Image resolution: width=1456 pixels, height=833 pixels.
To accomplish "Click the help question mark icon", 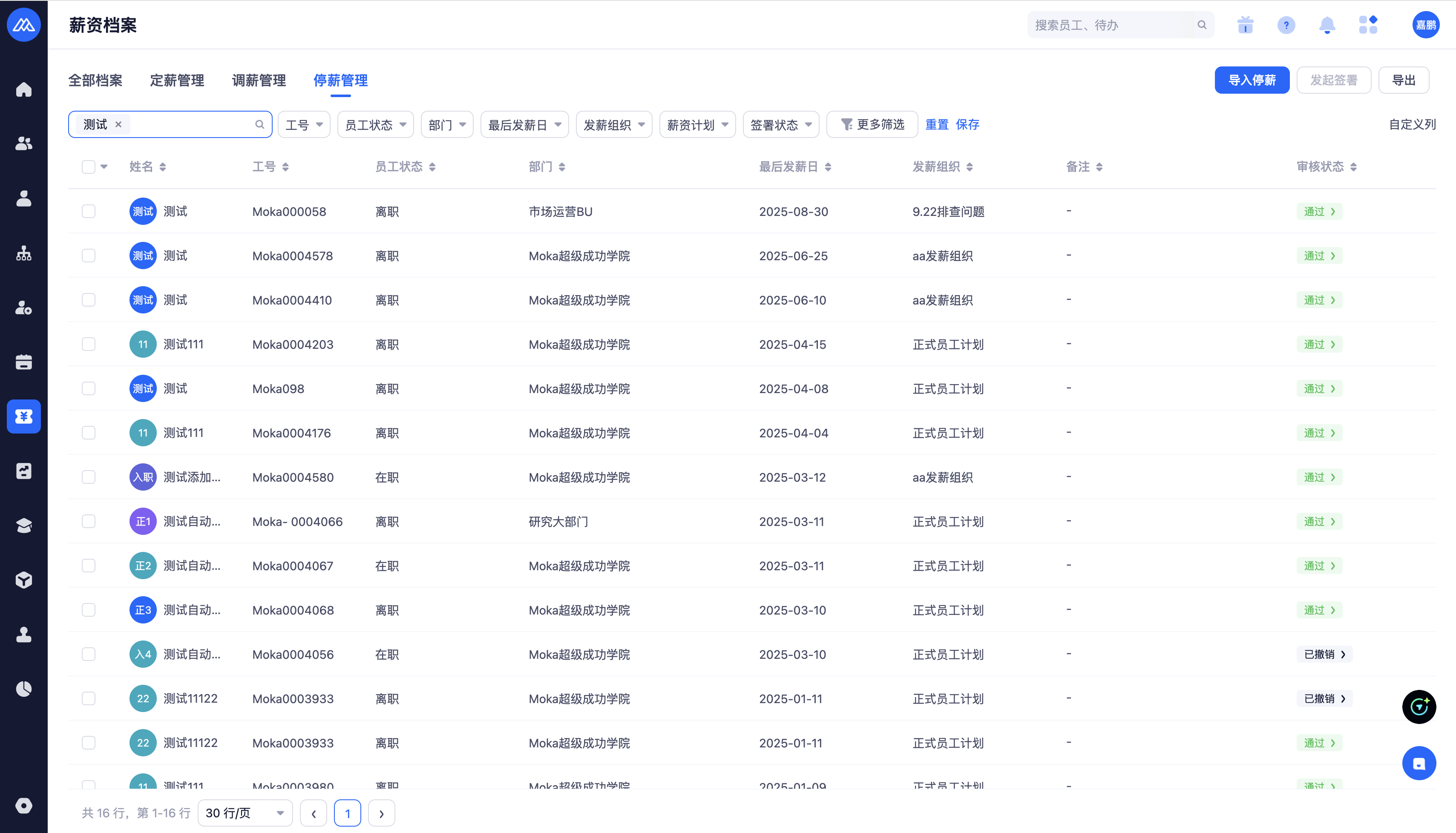I will [1286, 25].
